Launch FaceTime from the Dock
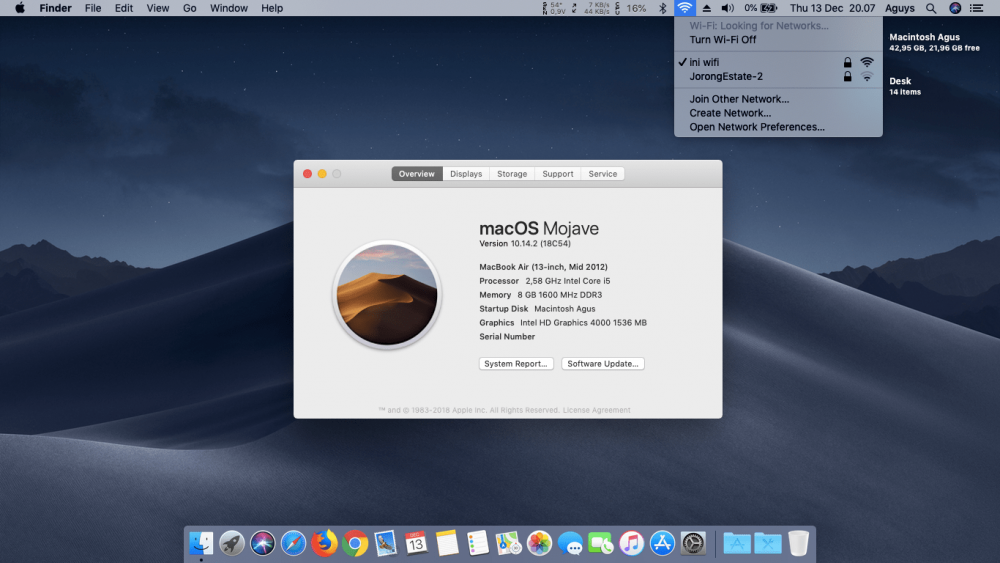The height and width of the screenshot is (563, 1000). (x=601, y=543)
